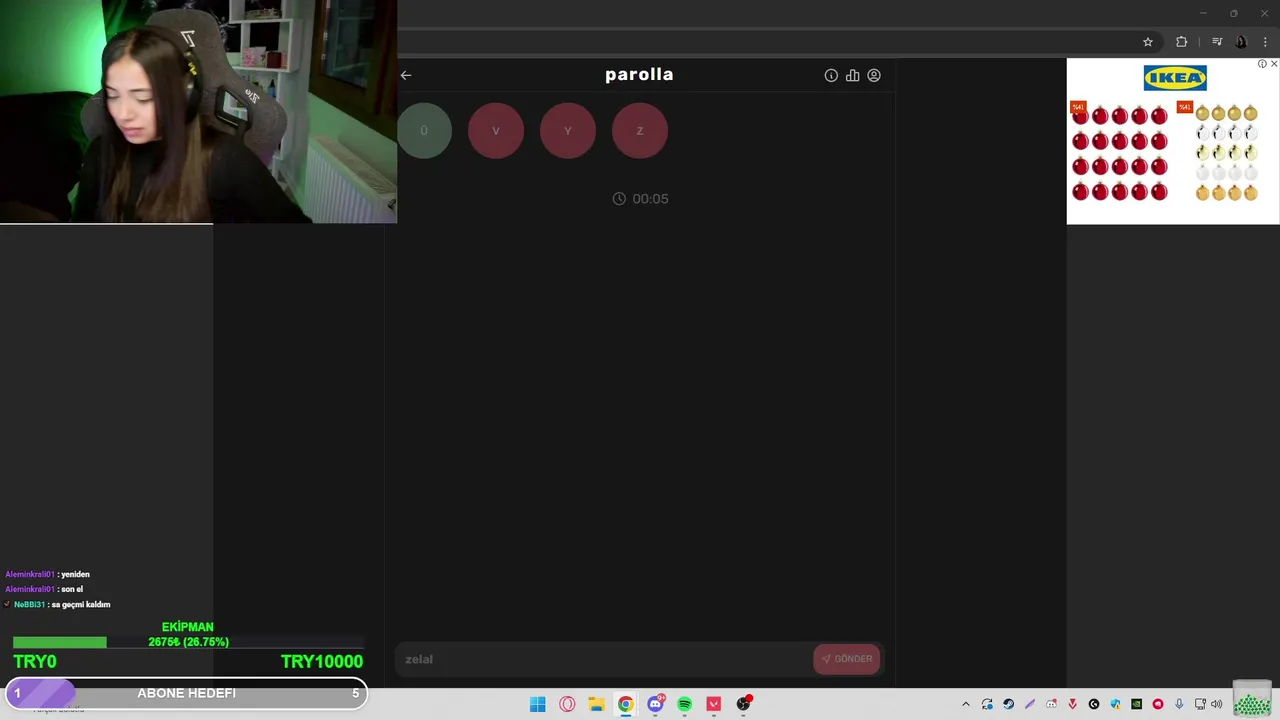Click the ABONE HEDEFI subscriber goal bar
The height and width of the screenshot is (720, 1280).
coord(187,693)
